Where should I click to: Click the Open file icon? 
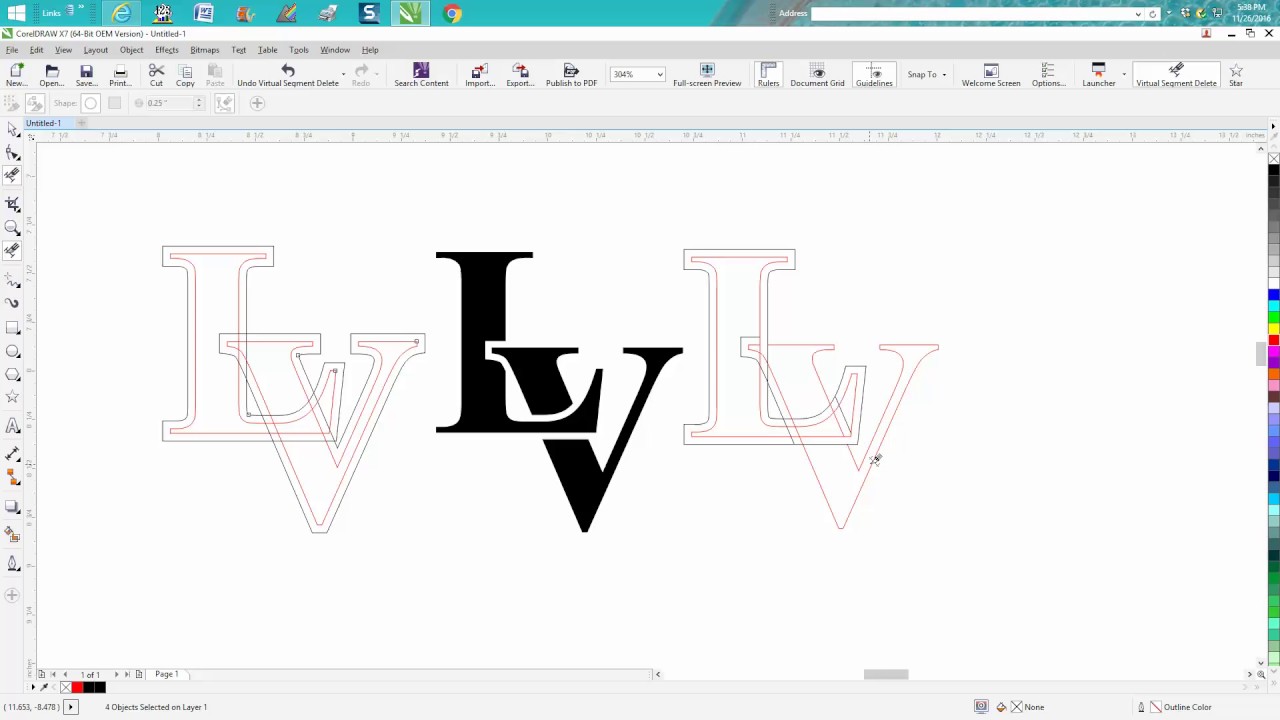pyautogui.click(x=52, y=75)
